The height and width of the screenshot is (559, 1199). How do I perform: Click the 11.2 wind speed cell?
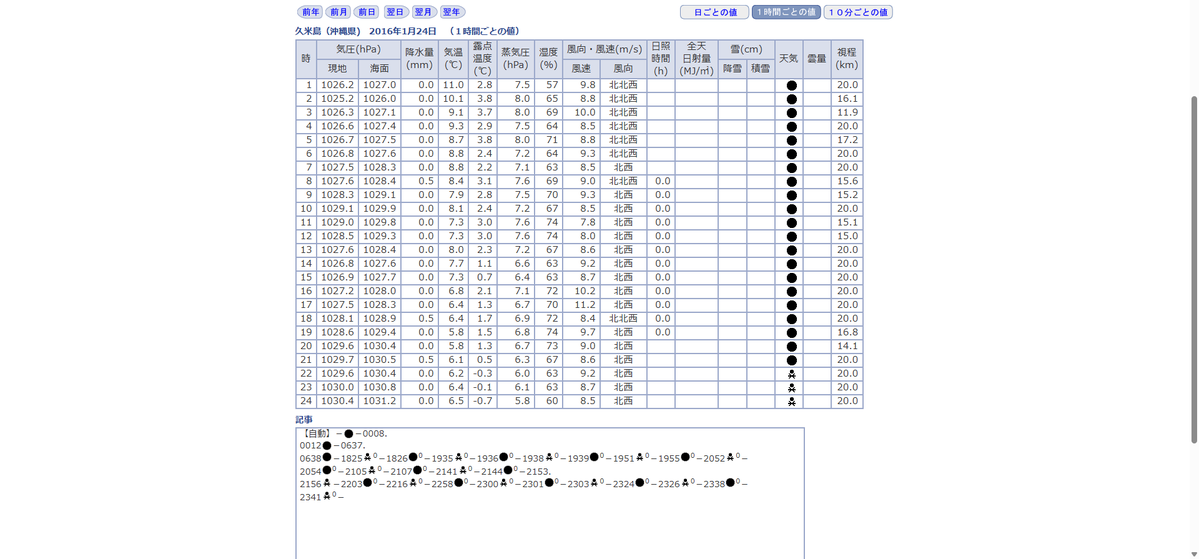click(581, 305)
